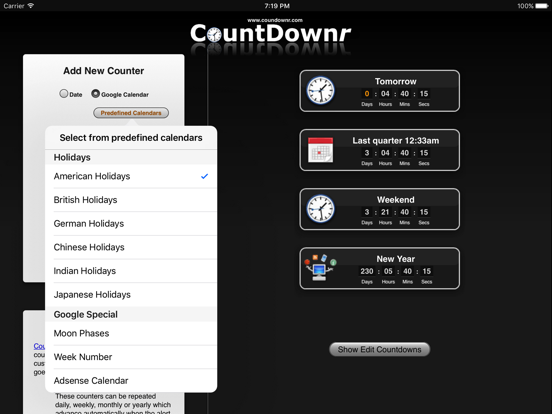Choose Japanese Holidays calendar

[x=131, y=295]
